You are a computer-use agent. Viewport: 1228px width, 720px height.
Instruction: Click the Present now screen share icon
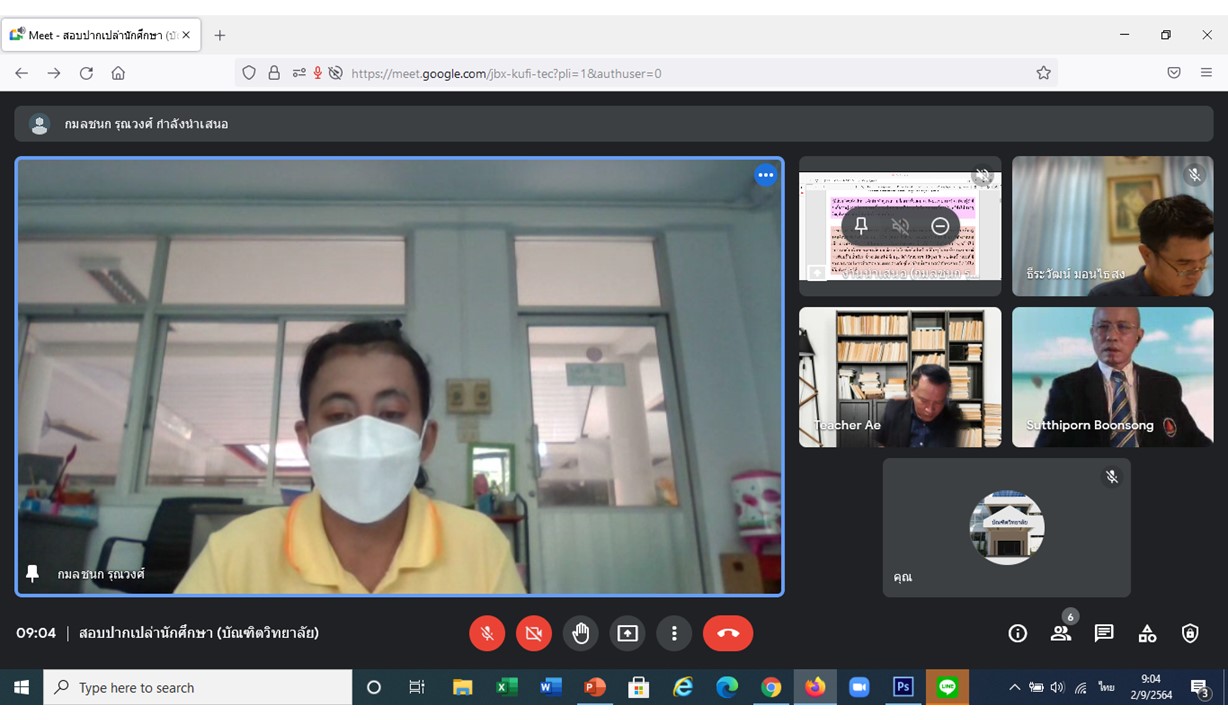click(627, 633)
